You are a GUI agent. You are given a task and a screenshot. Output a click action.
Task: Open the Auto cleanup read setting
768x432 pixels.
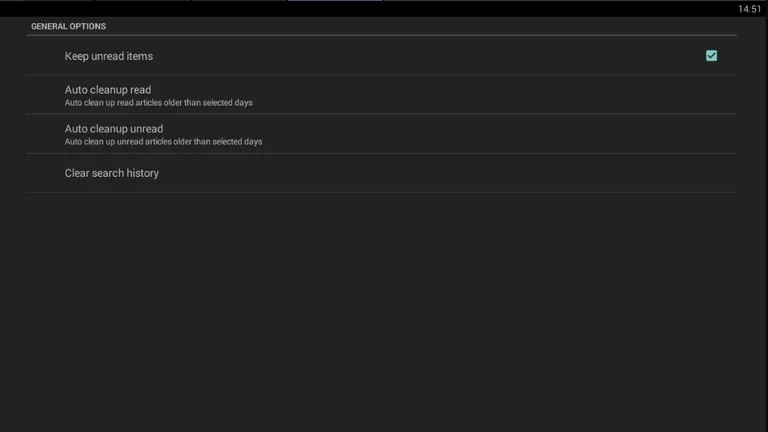click(x=108, y=90)
